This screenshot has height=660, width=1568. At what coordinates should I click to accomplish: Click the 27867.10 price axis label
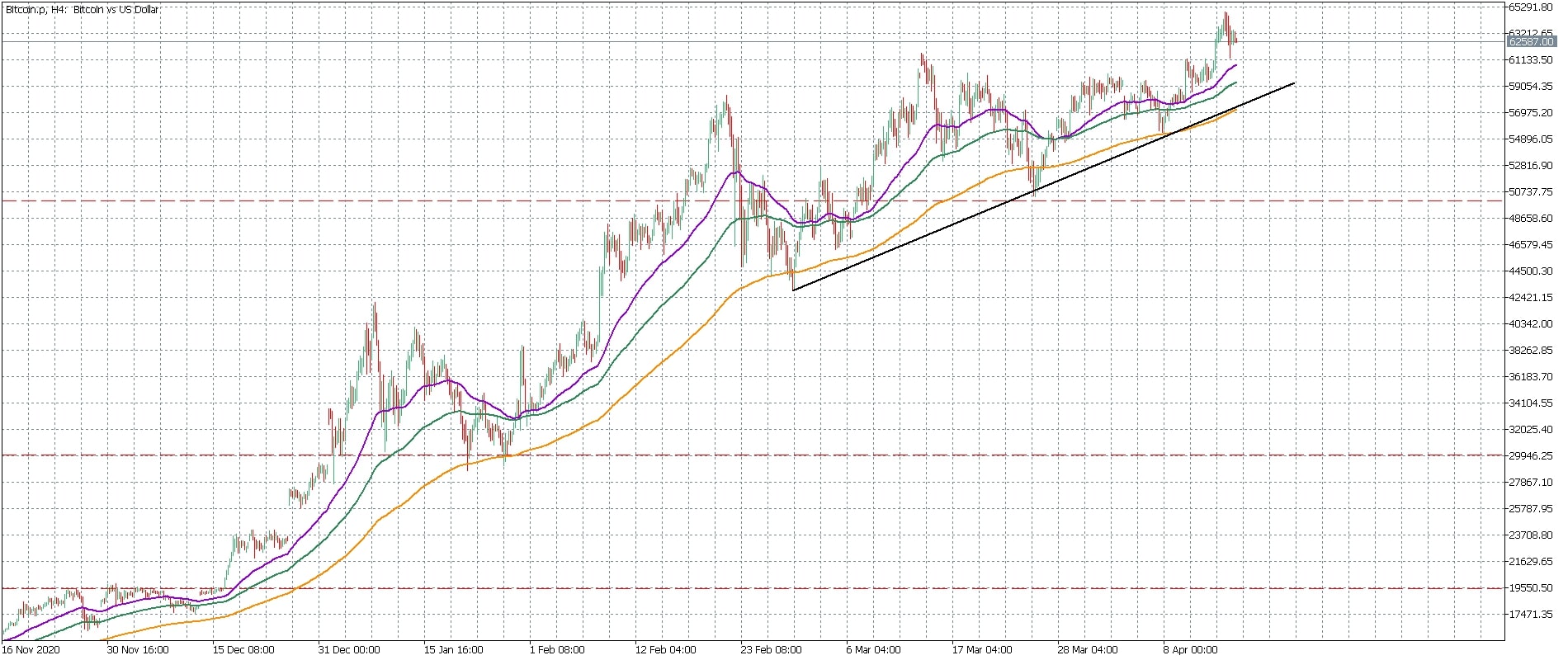1531,483
